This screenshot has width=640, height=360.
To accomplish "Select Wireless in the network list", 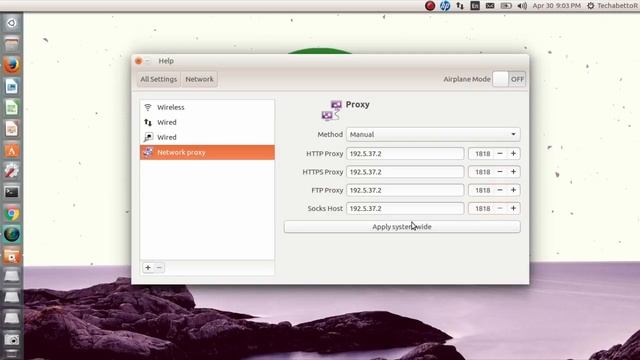I will pyautogui.click(x=207, y=107).
